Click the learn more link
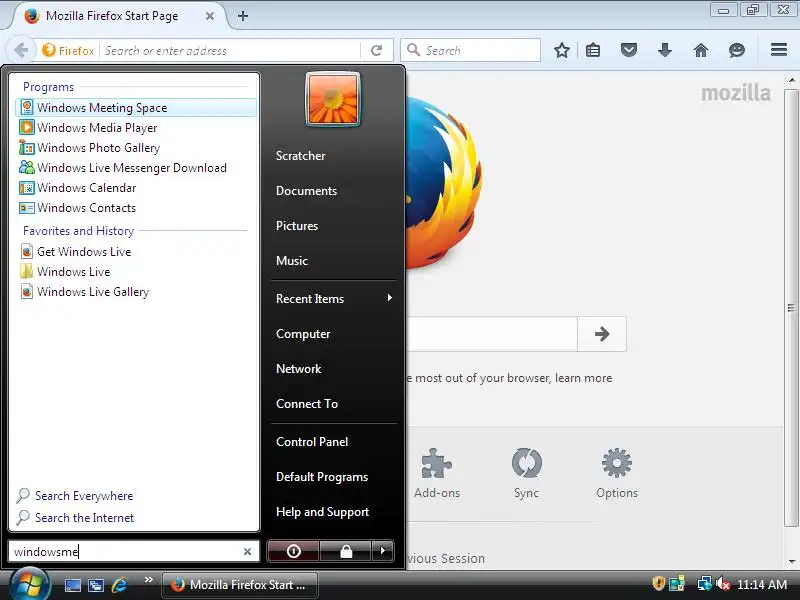800x600 pixels. (x=583, y=378)
